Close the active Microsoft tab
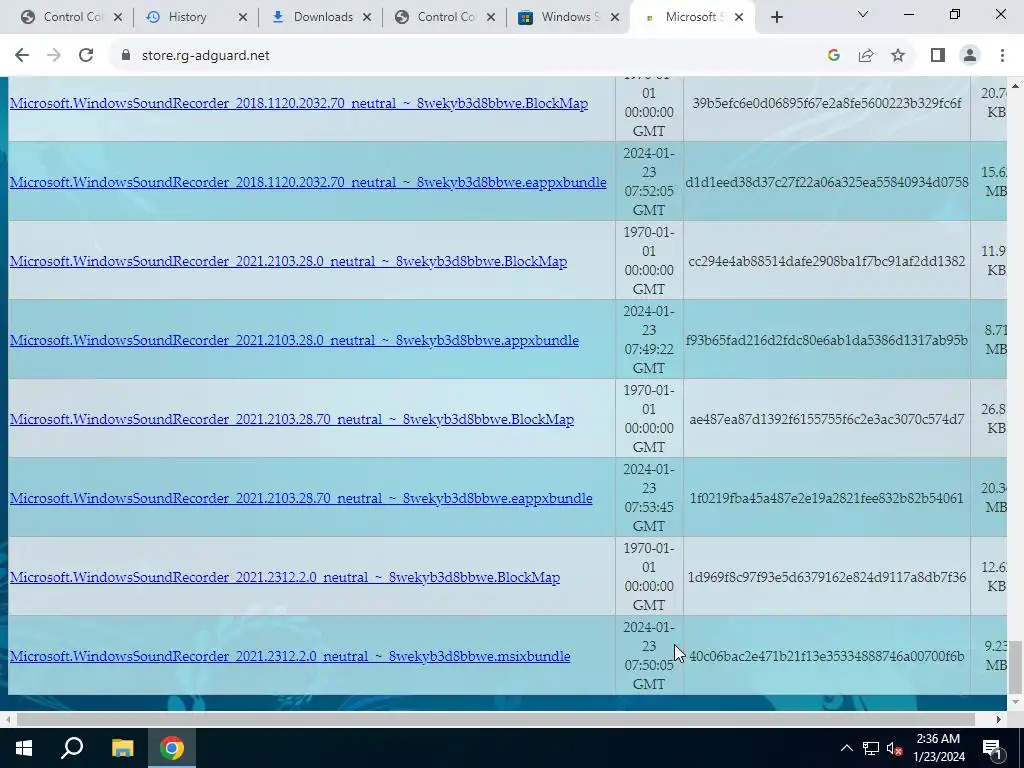The height and width of the screenshot is (768, 1024). [x=739, y=18]
